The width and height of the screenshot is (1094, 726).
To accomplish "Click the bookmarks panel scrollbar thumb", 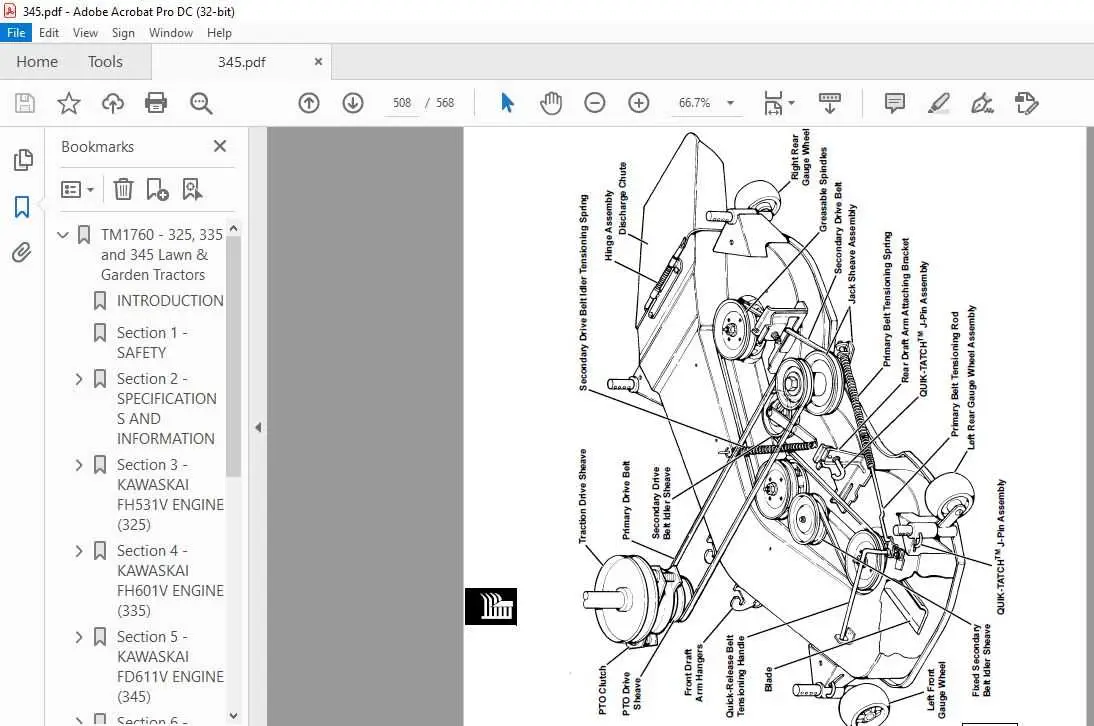I will pos(234,356).
